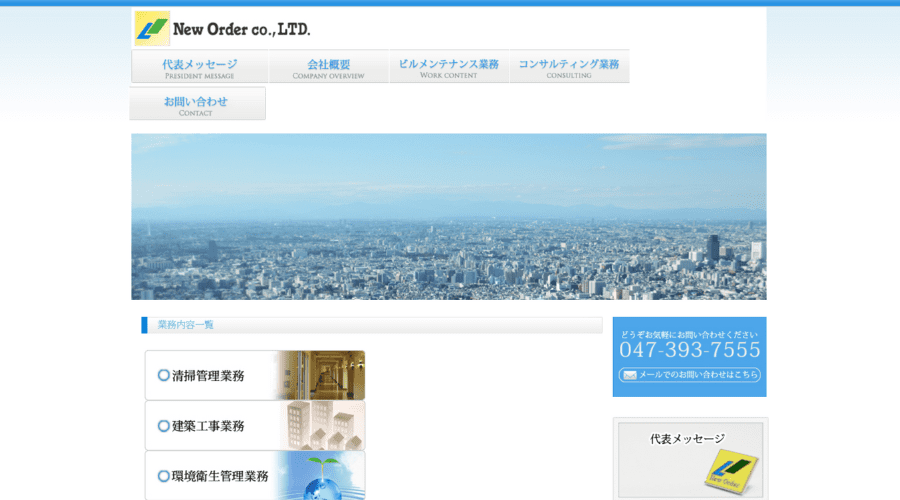Click the globe sprout thumbnail
Screen dimensions: 900x500
pos(322,475)
